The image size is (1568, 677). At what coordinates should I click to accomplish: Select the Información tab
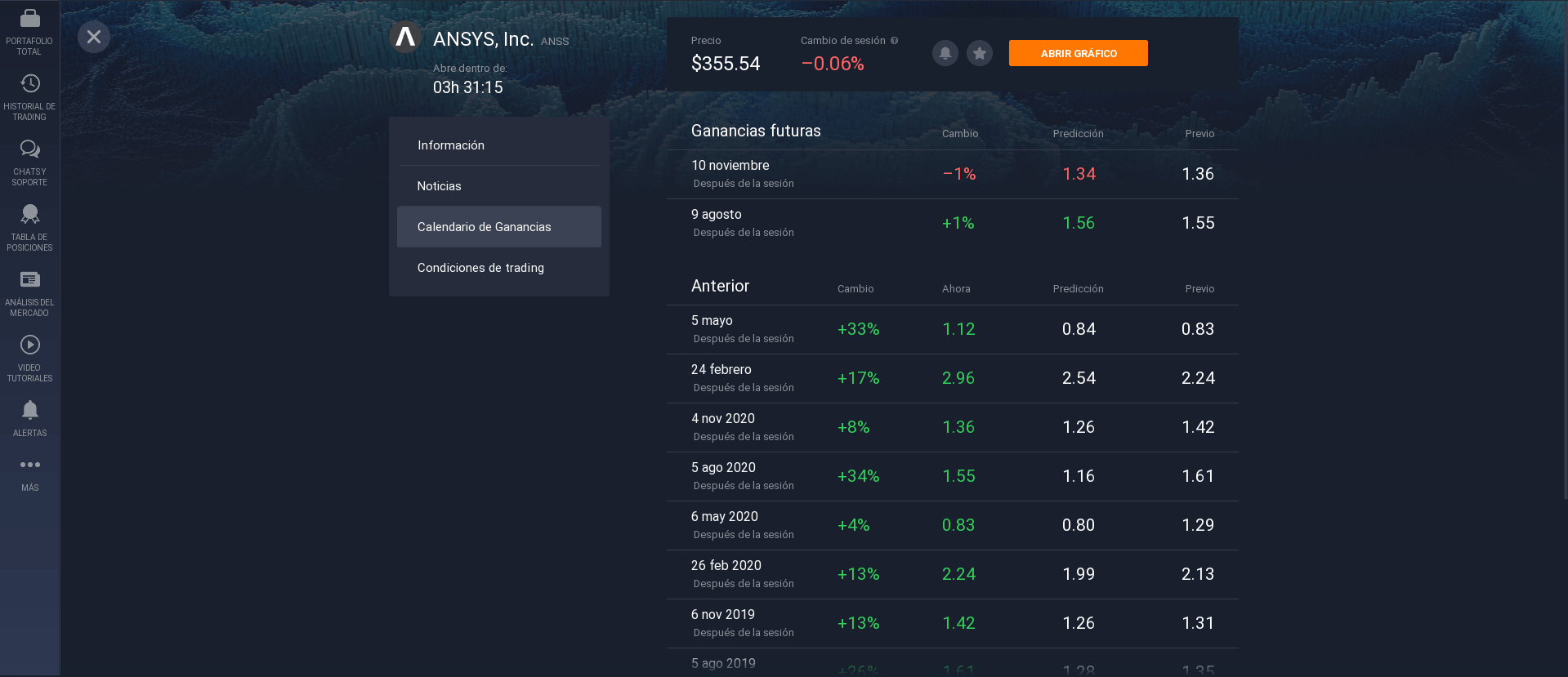[499, 145]
